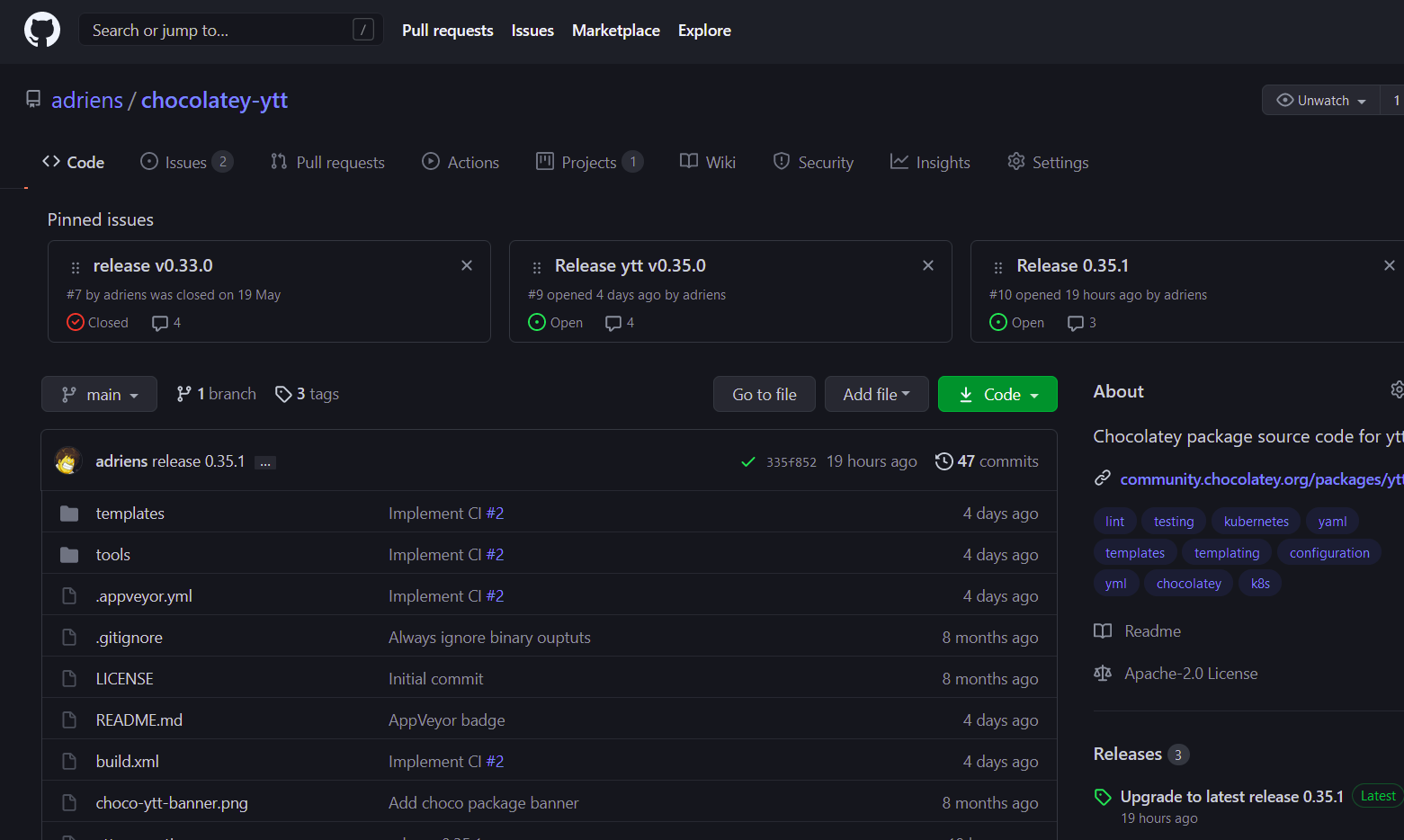Image resolution: width=1404 pixels, height=840 pixels.
Task: Switch to the Issues tab
Action: 185,163
